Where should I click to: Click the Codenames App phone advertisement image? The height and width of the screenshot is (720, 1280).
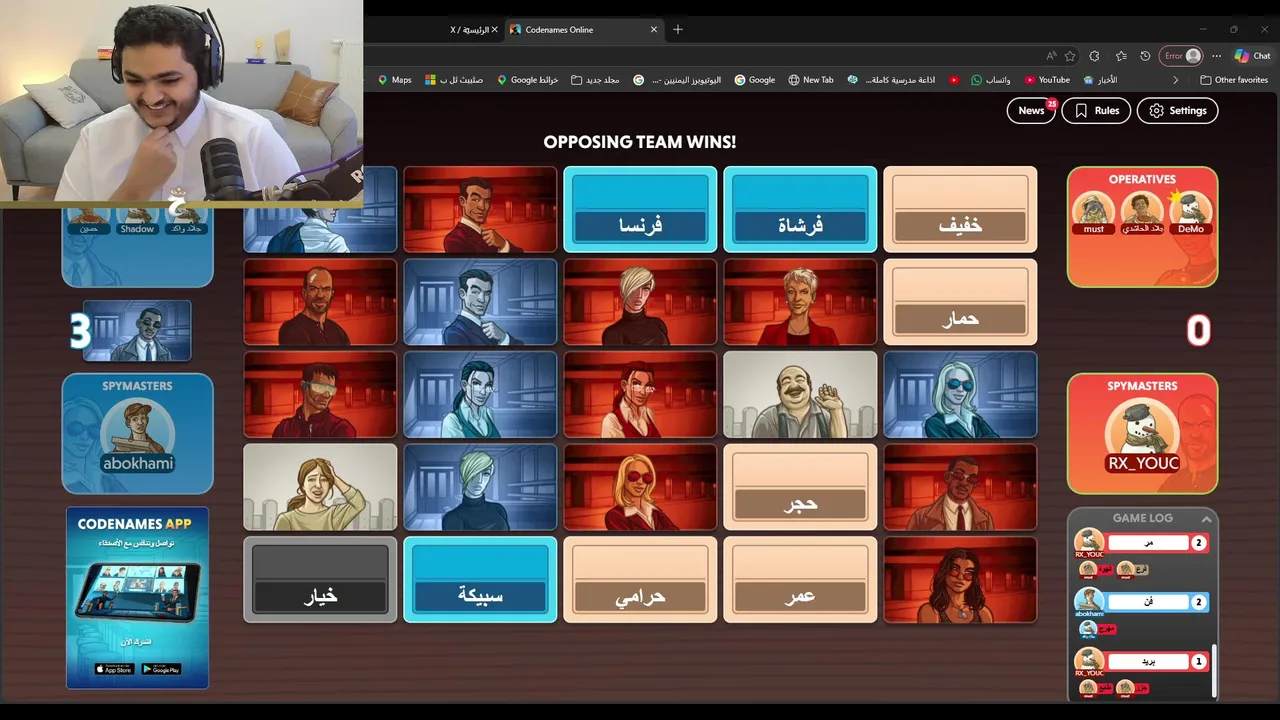tap(137, 590)
